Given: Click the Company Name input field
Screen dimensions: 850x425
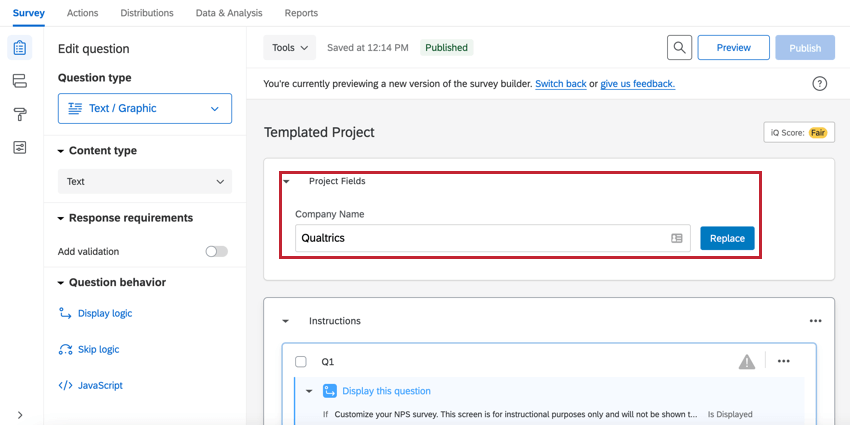Looking at the screenshot, I should coord(480,238).
